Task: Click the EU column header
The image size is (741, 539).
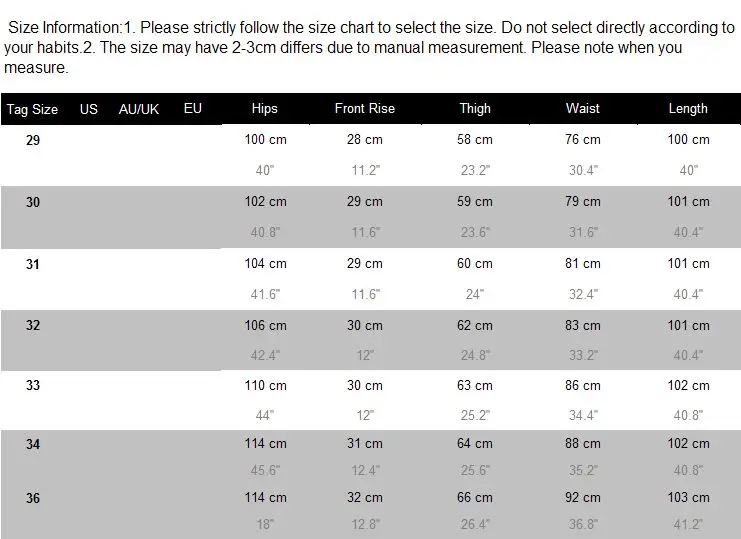Action: (x=193, y=109)
